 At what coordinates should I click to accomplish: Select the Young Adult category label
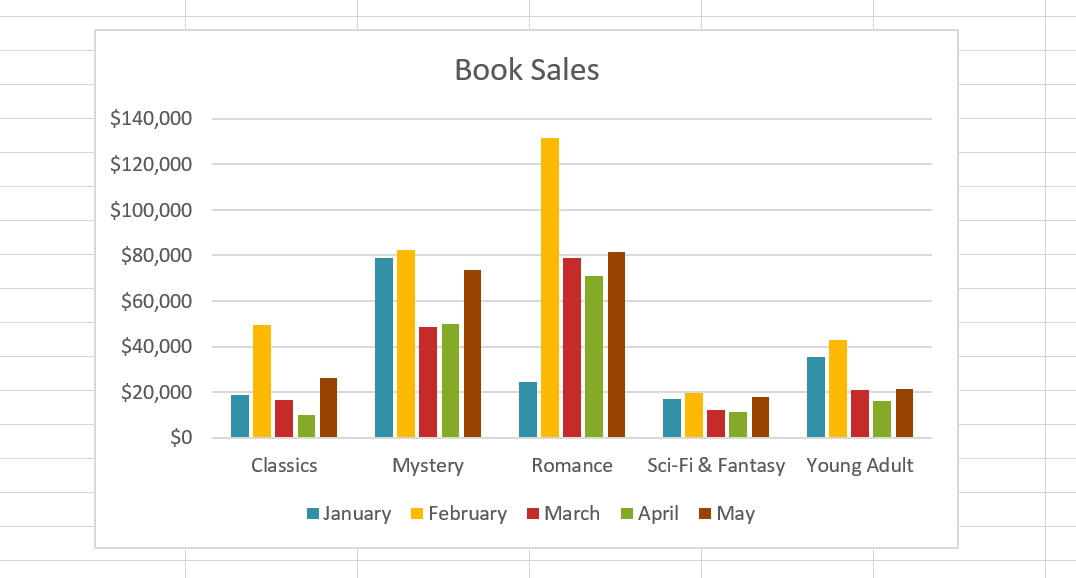tap(860, 465)
